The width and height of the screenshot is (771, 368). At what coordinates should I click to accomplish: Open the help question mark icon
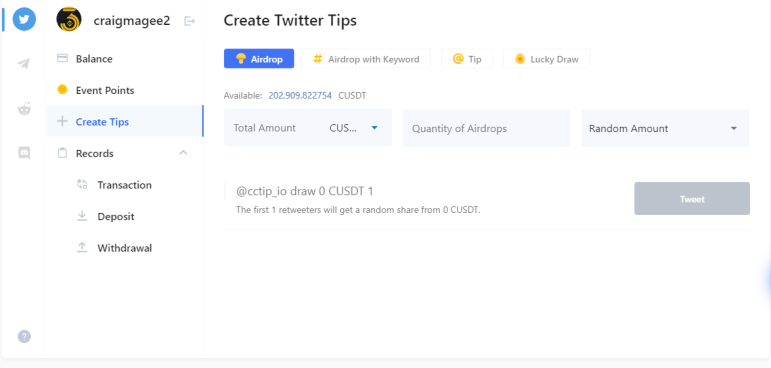(24, 337)
